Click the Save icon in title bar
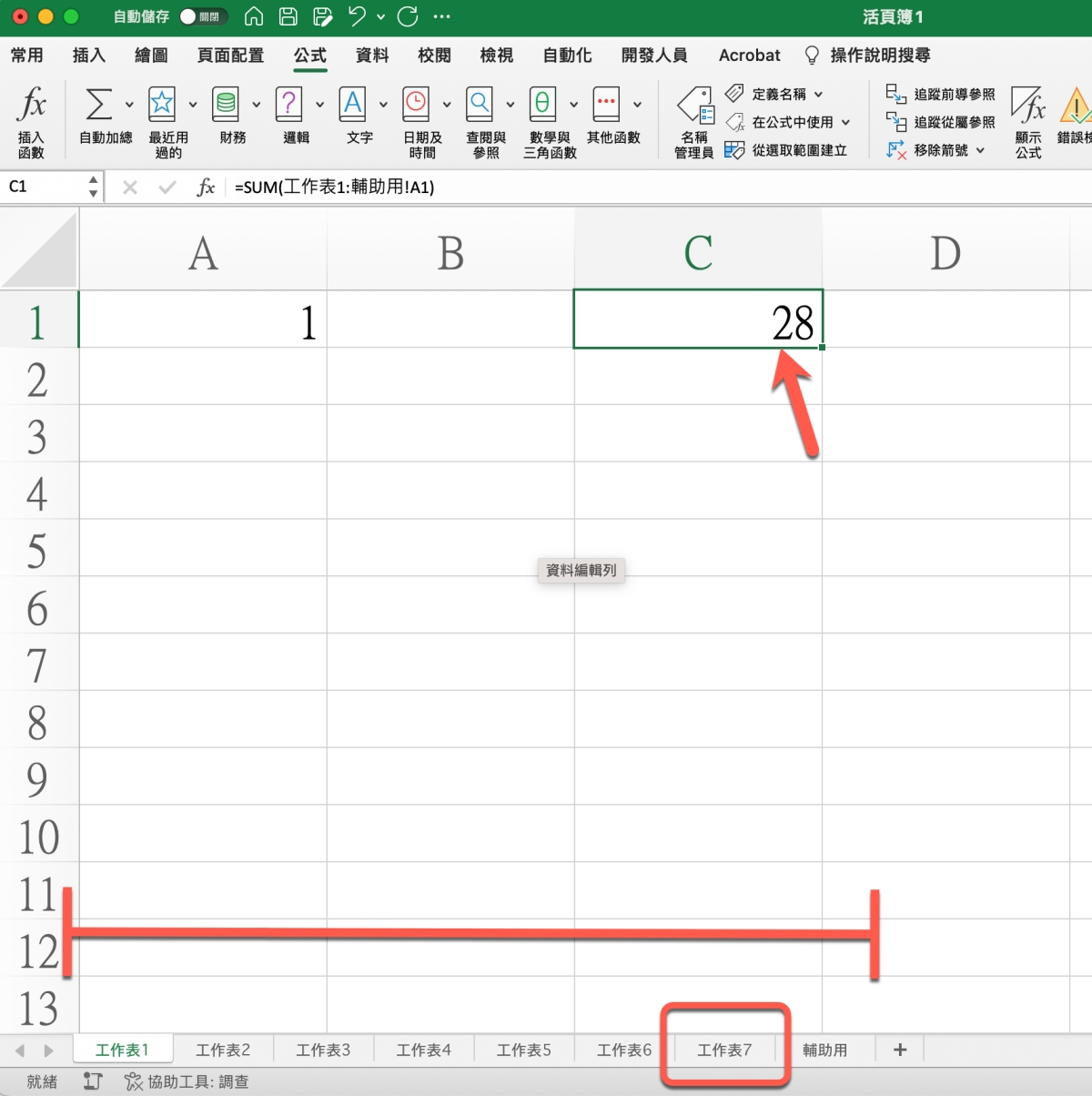Viewport: 1092px width, 1096px height. tap(288, 16)
